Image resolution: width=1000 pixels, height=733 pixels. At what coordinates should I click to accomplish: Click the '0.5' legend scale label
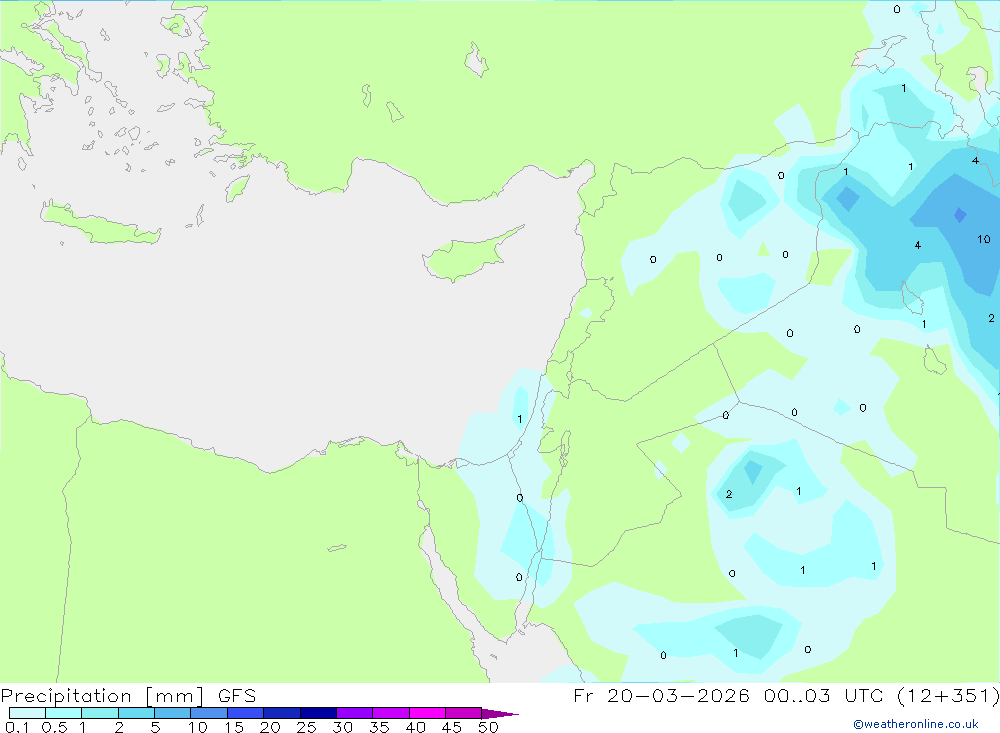[x=54, y=727]
